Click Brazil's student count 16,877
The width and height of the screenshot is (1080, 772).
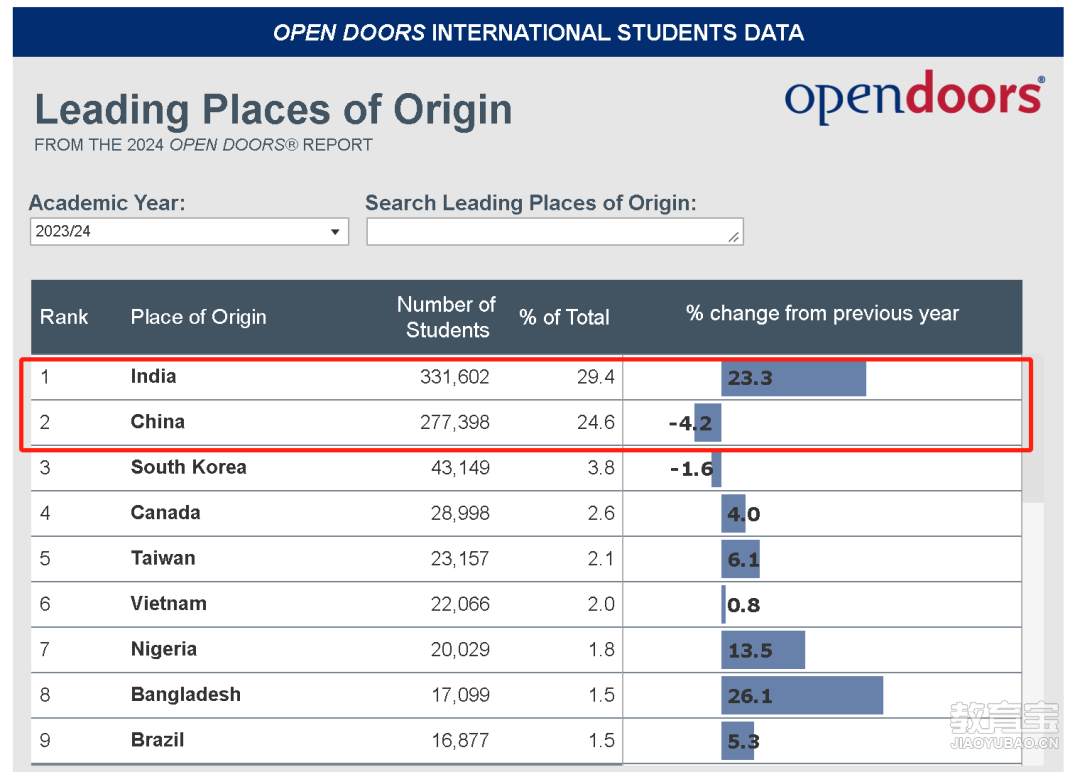click(460, 740)
